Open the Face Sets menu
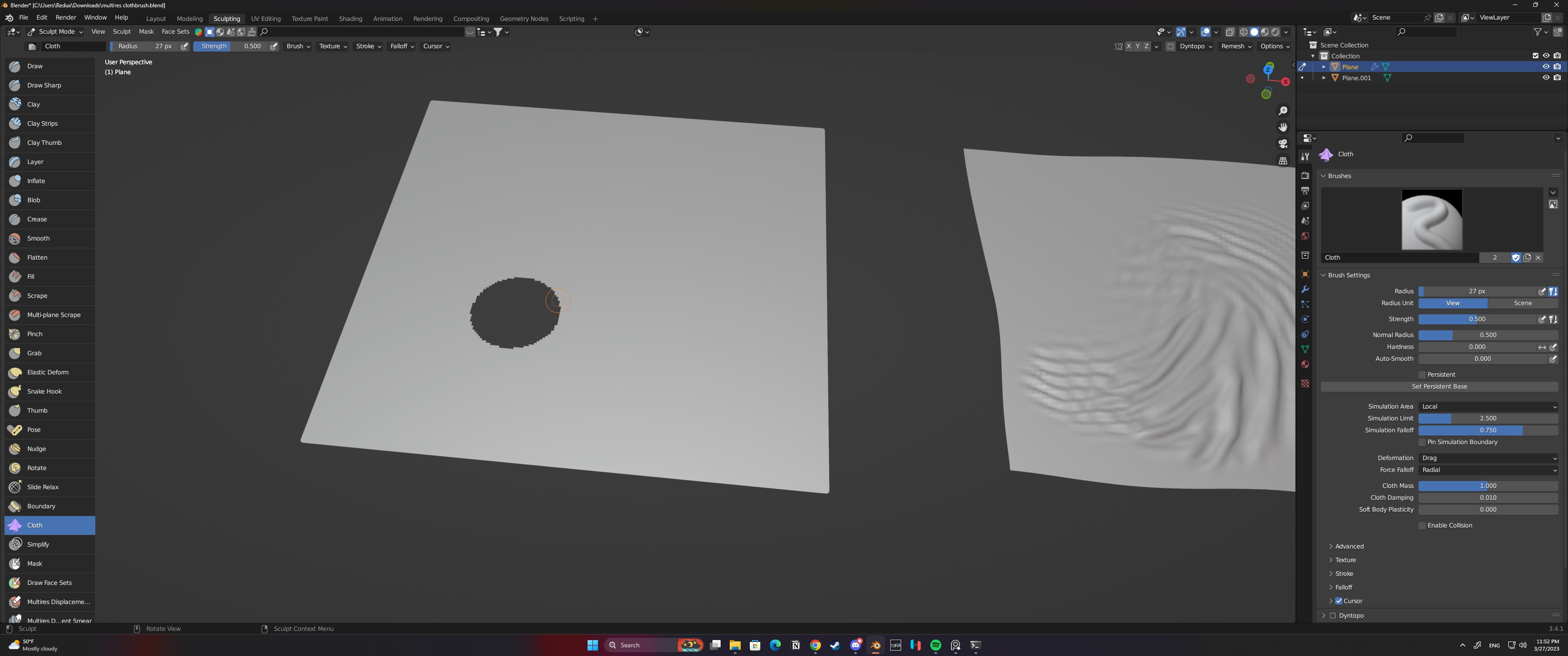The image size is (1568, 656). click(175, 31)
